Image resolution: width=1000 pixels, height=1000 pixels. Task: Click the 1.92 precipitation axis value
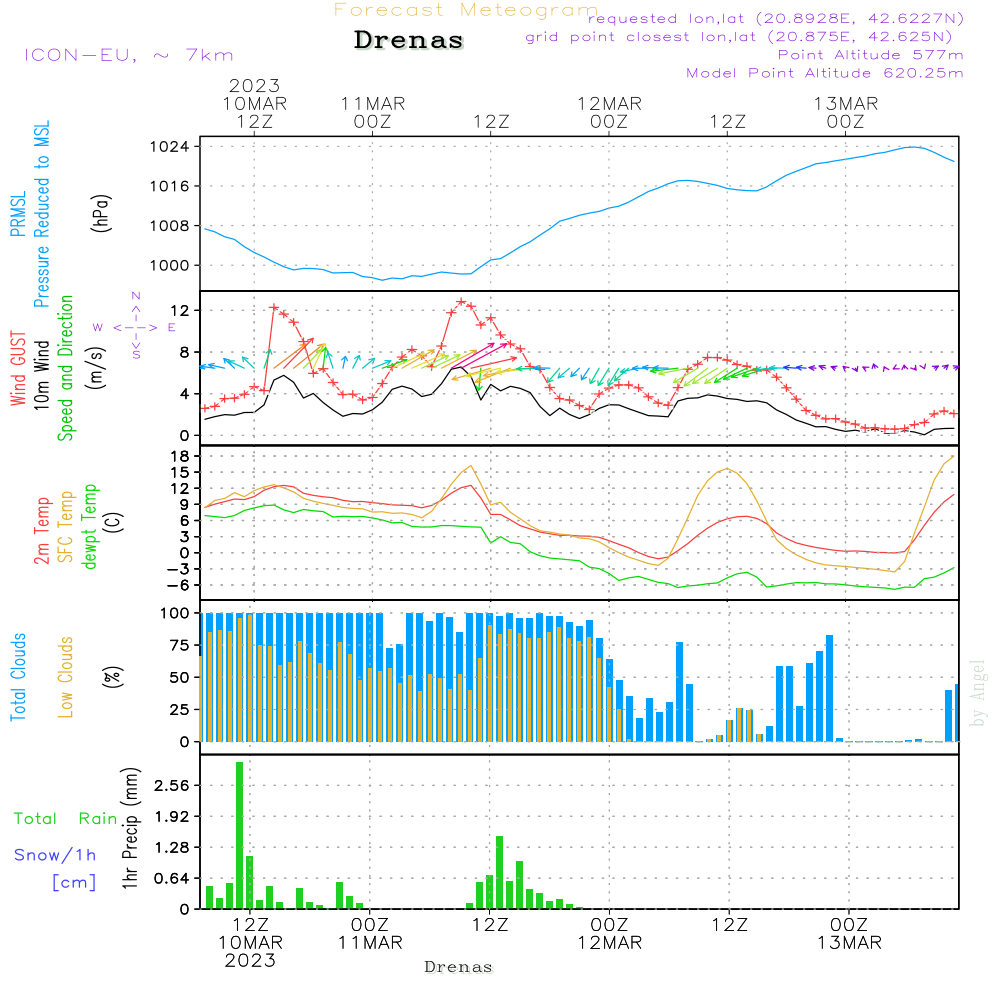tap(172, 817)
